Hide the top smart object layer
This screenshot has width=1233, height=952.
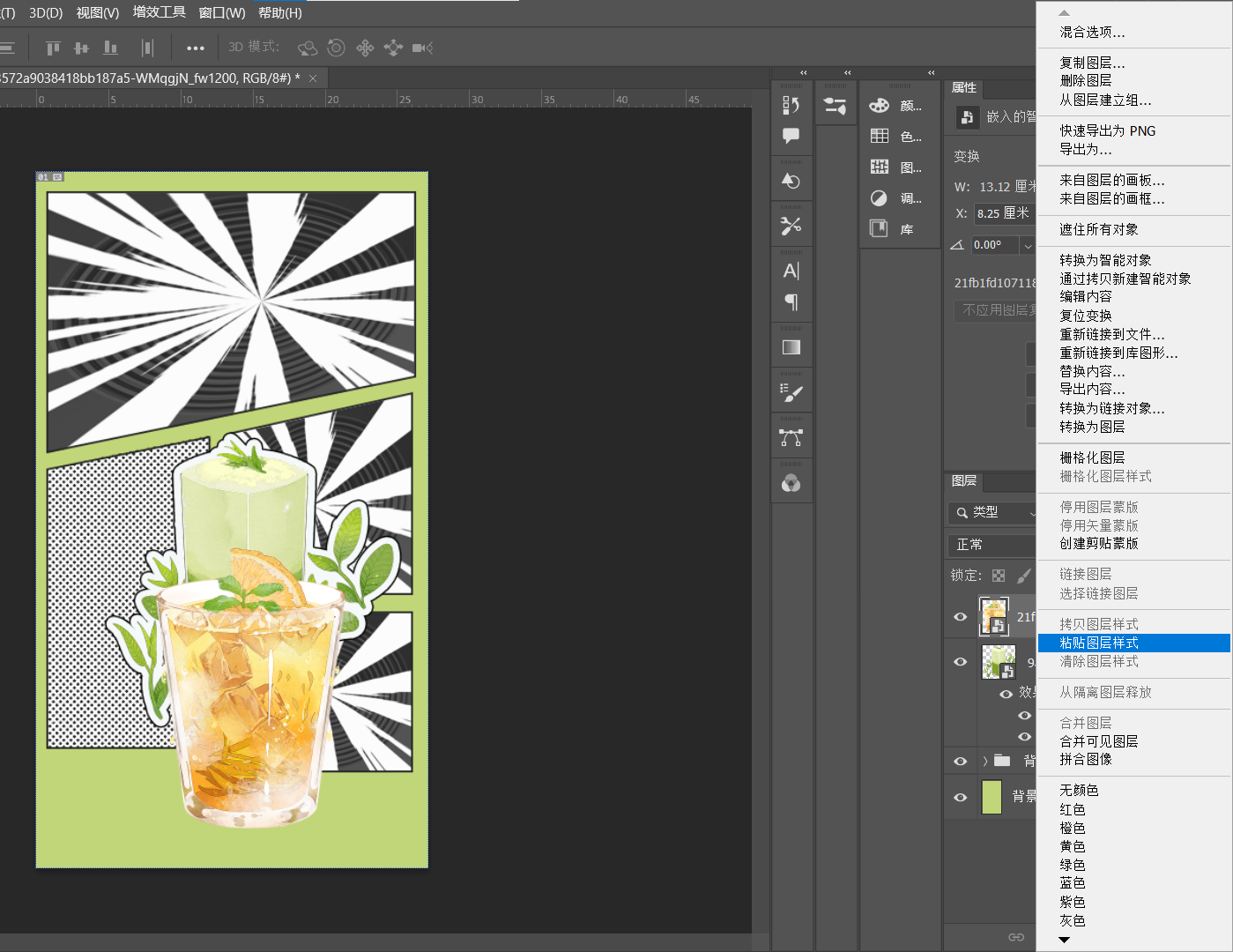tap(961, 617)
